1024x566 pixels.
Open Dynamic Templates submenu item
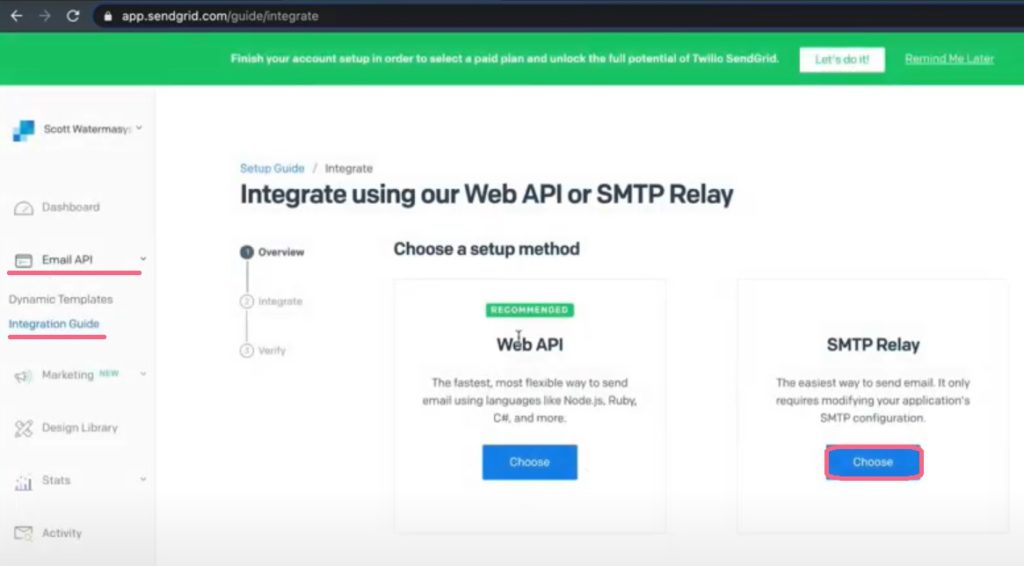click(61, 299)
